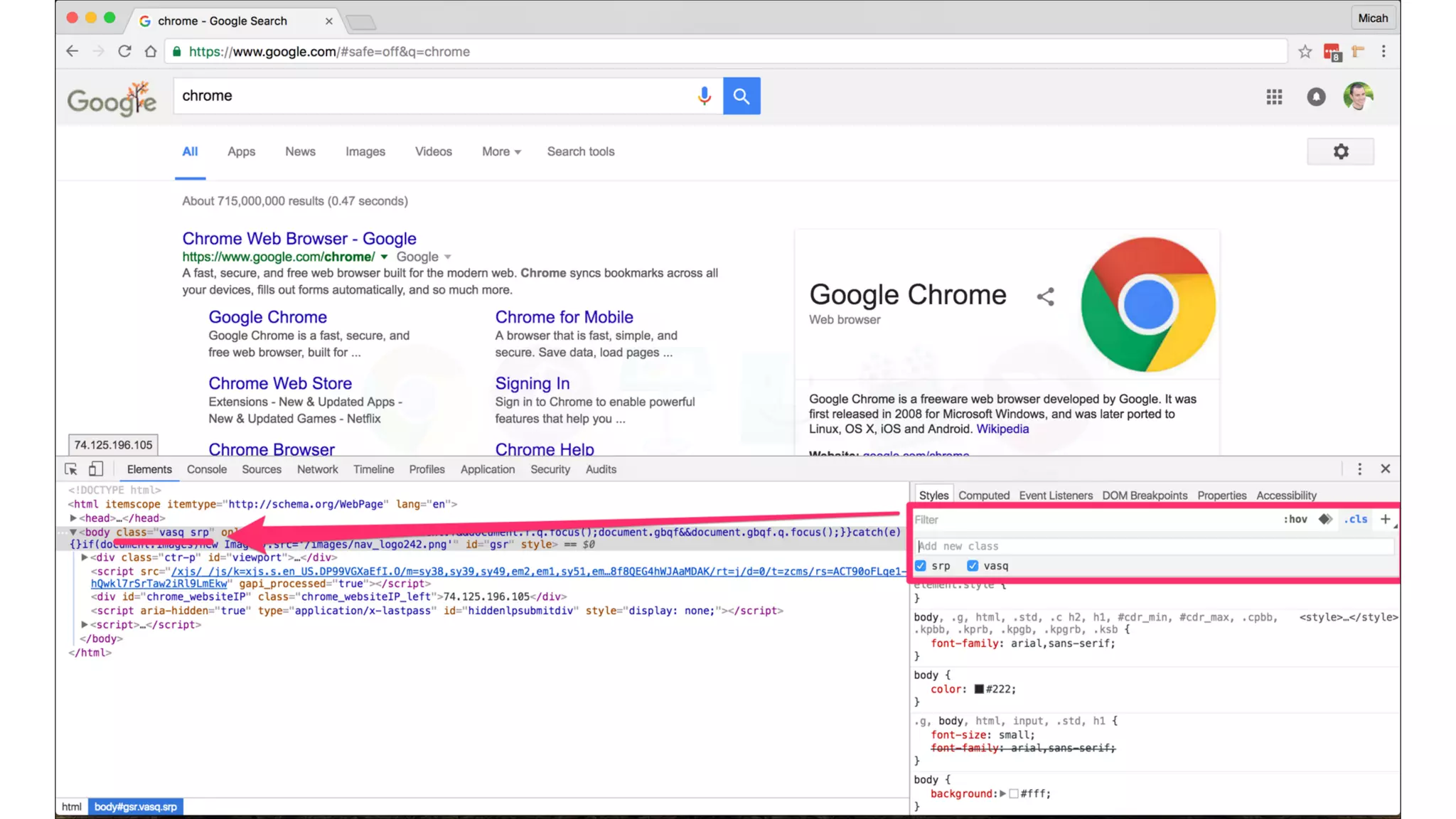The image size is (1456, 819).
Task: Open the Google notifications bell icon
Action: point(1316,97)
